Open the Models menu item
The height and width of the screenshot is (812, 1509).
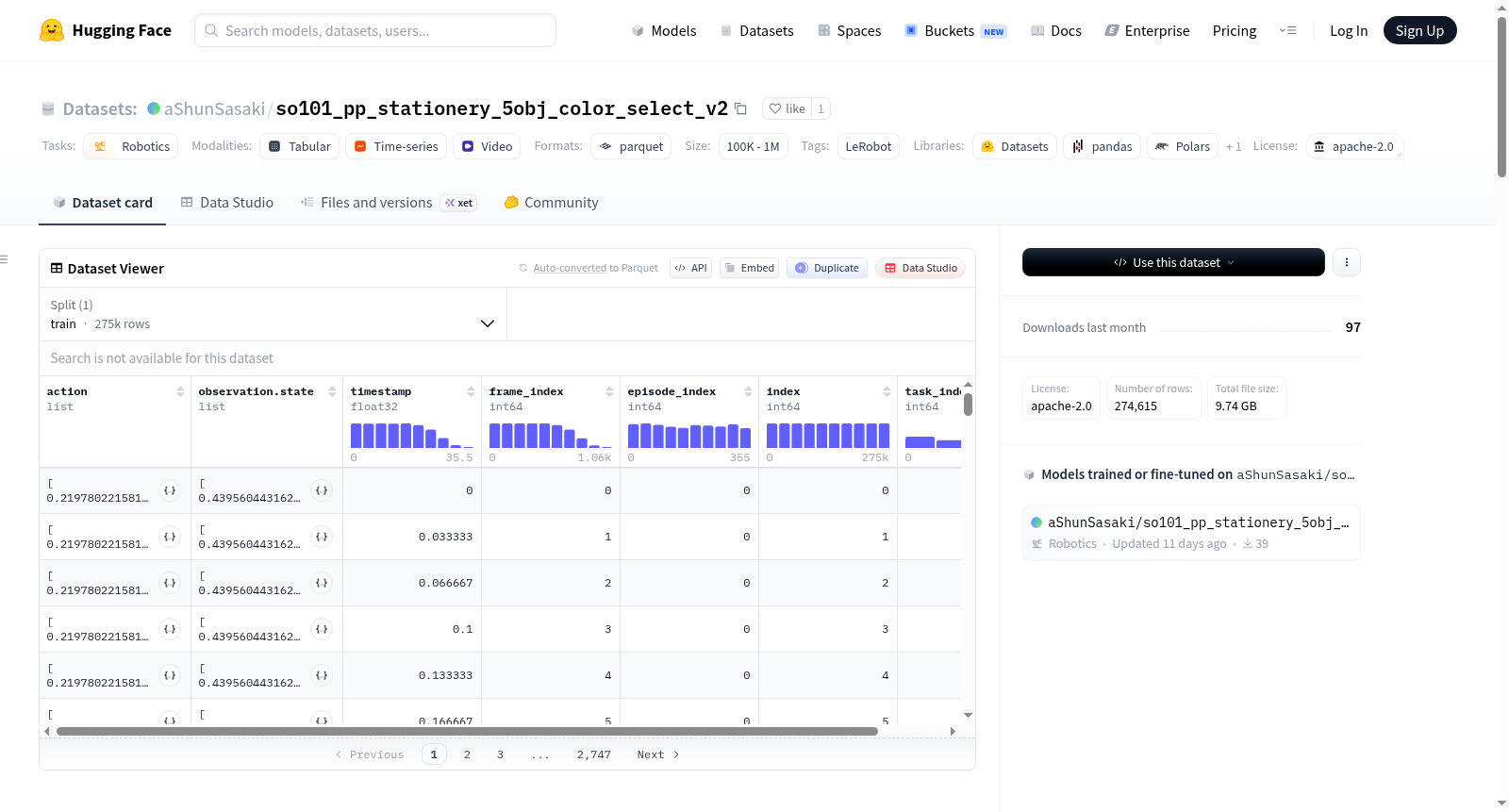[664, 31]
